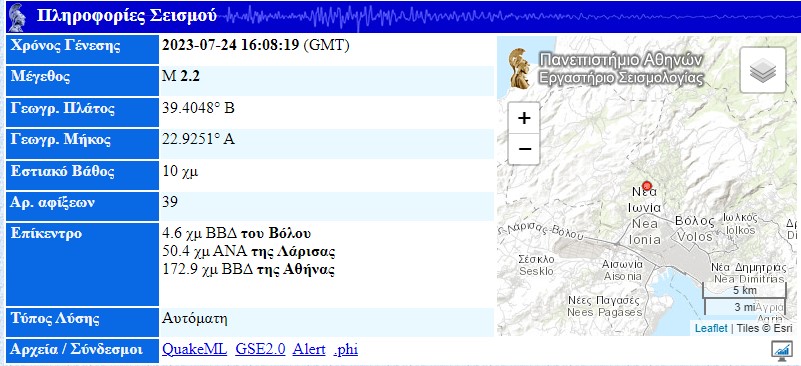Open the map layers selector icon
Screen dimensions: 801x366
pos(763,70)
